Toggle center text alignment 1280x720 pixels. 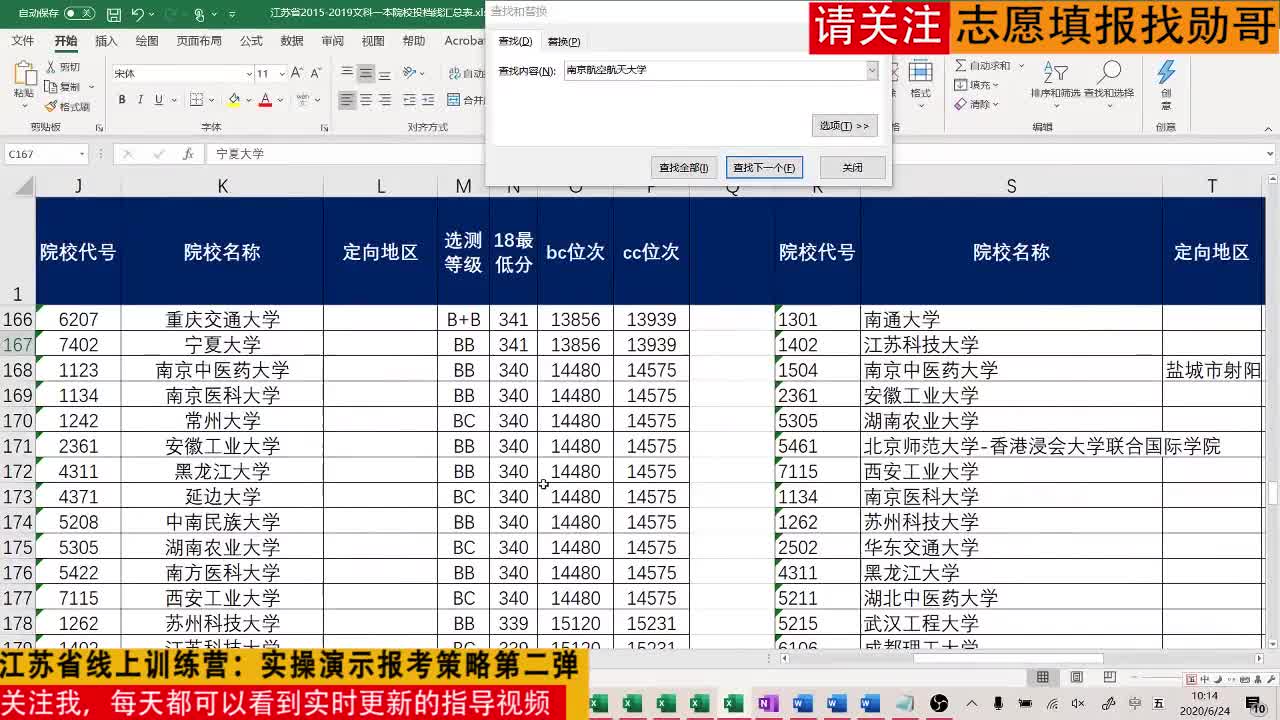point(366,100)
